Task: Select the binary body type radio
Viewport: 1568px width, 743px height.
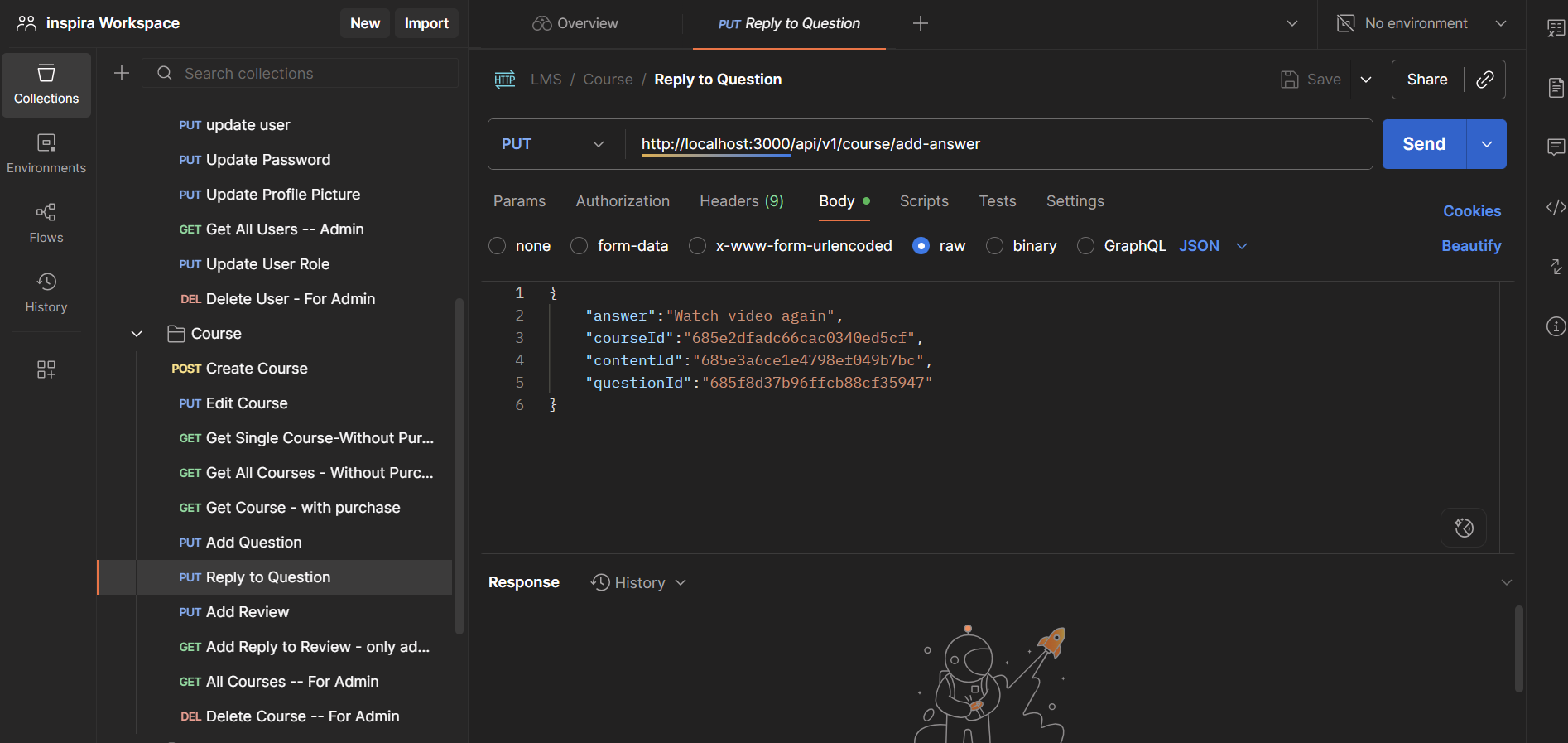Action: click(995, 246)
